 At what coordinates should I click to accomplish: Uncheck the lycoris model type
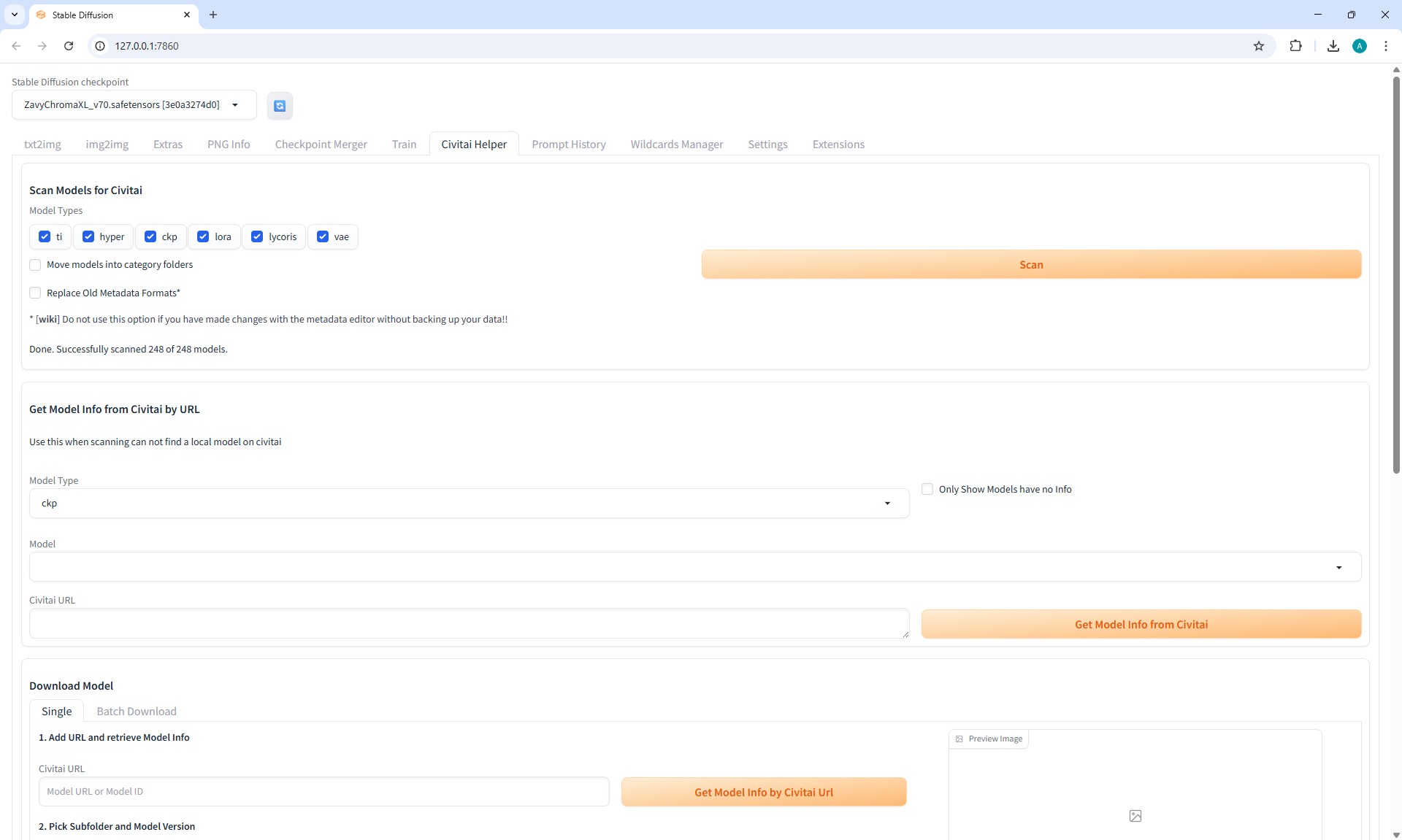(257, 236)
